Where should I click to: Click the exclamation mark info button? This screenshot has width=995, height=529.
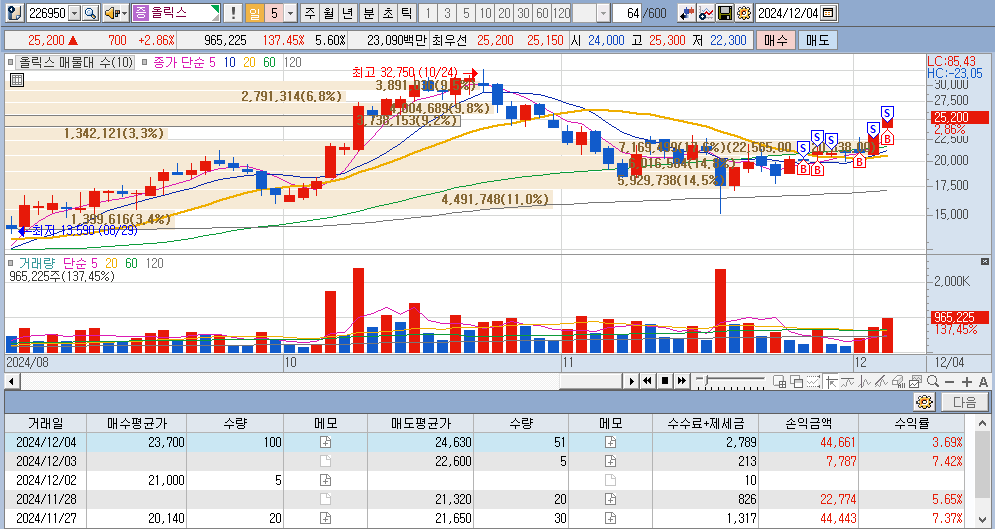coord(233,13)
